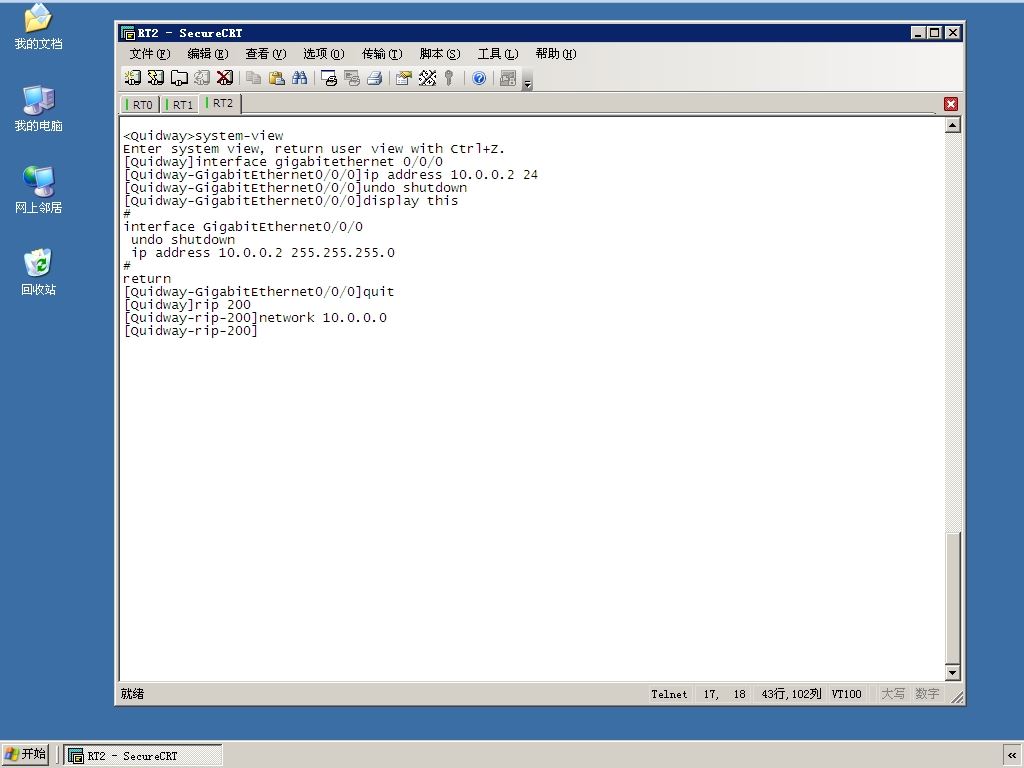
Task: Select the RT2 session tab
Action: pos(220,103)
